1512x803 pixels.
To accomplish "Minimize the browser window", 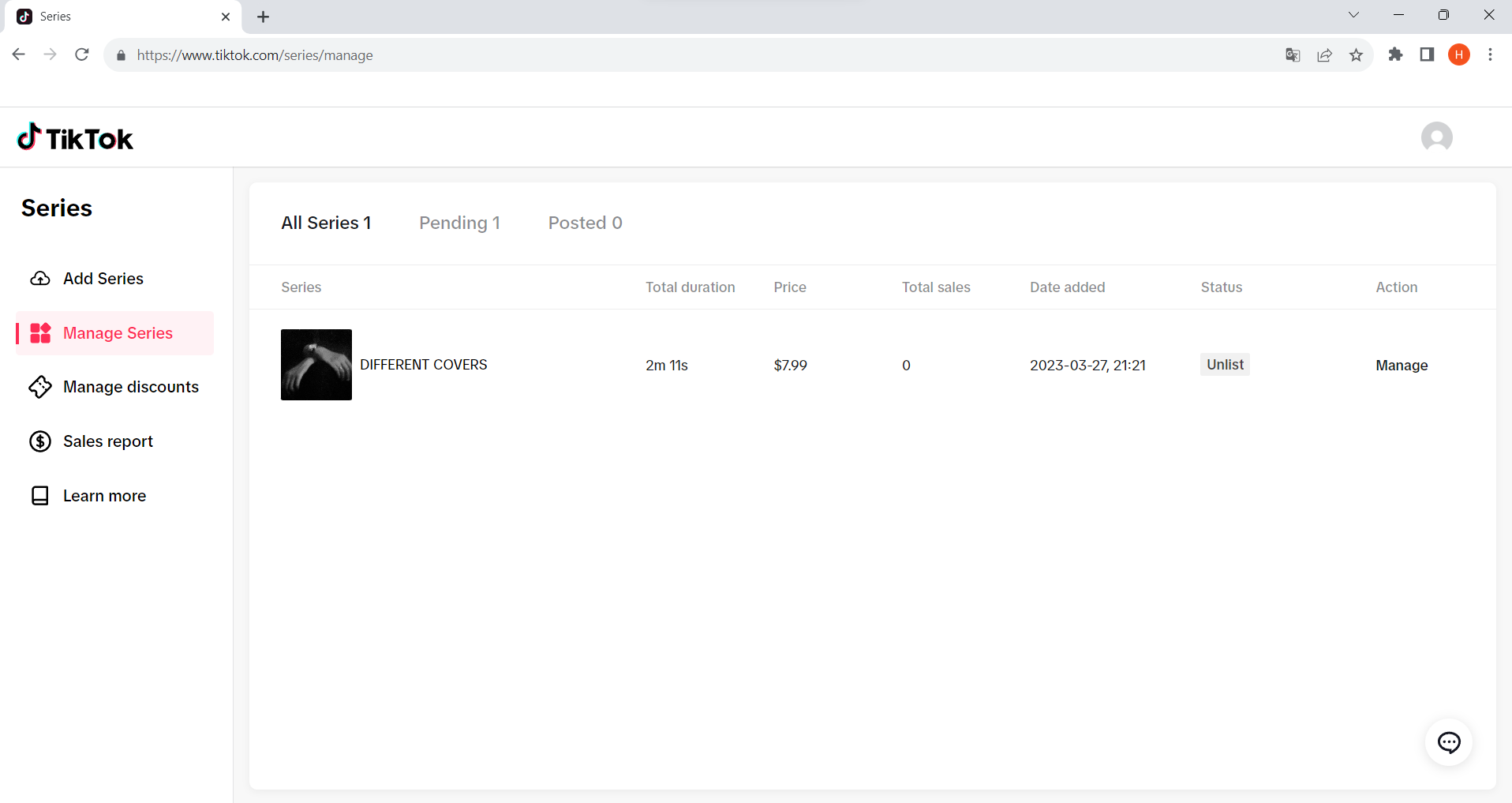I will point(1398,15).
